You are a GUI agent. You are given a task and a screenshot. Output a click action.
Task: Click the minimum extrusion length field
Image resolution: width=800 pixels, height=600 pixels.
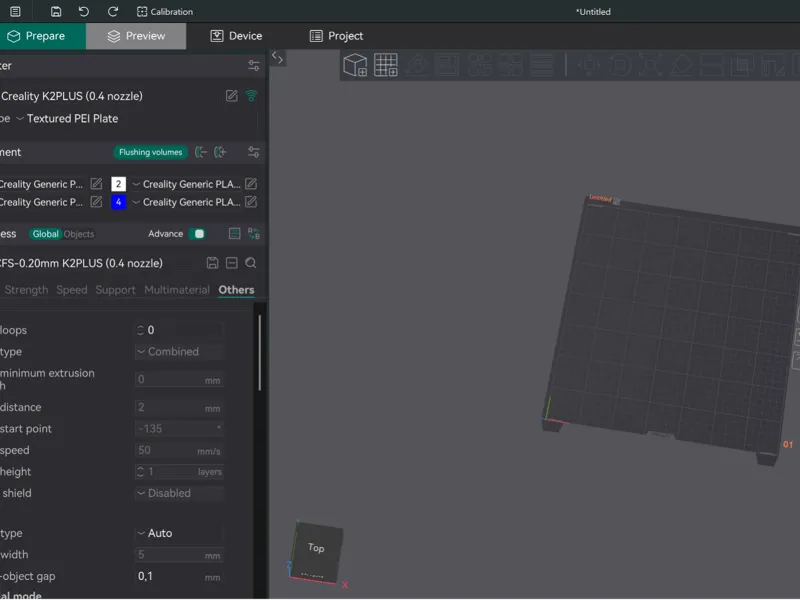coord(179,380)
